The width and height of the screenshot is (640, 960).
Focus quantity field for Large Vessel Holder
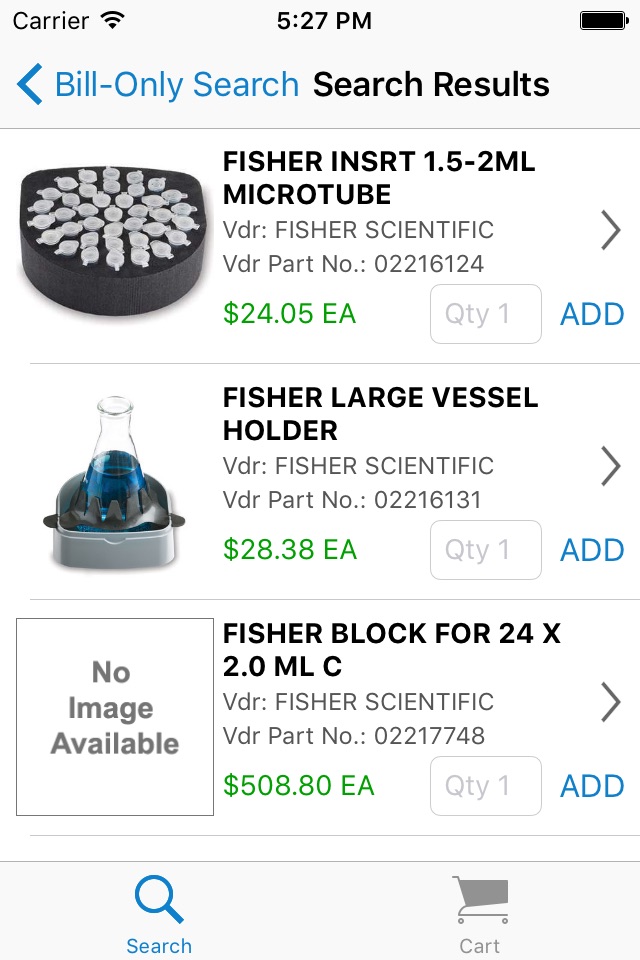(x=486, y=550)
